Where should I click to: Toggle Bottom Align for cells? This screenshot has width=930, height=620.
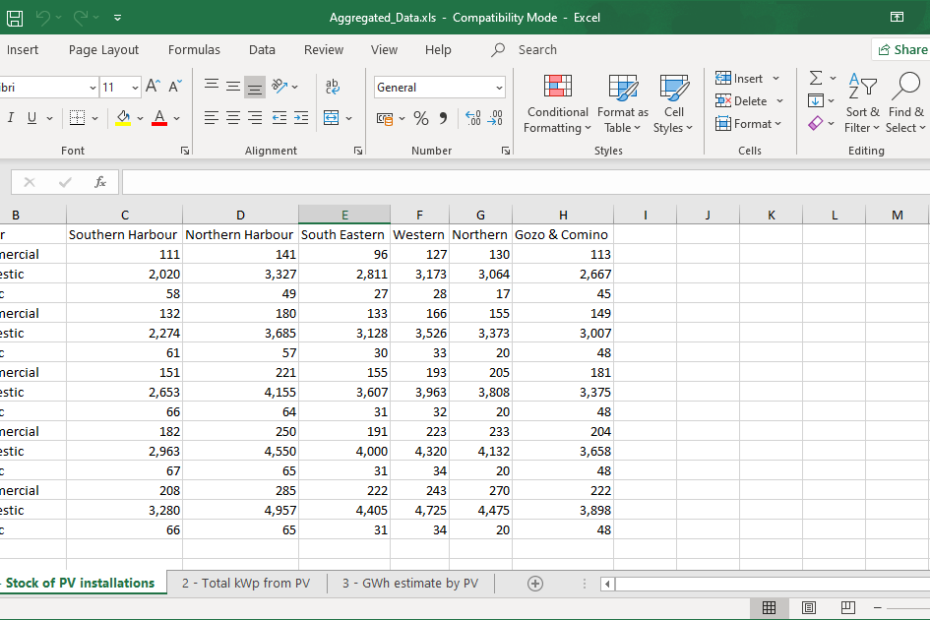[255, 87]
